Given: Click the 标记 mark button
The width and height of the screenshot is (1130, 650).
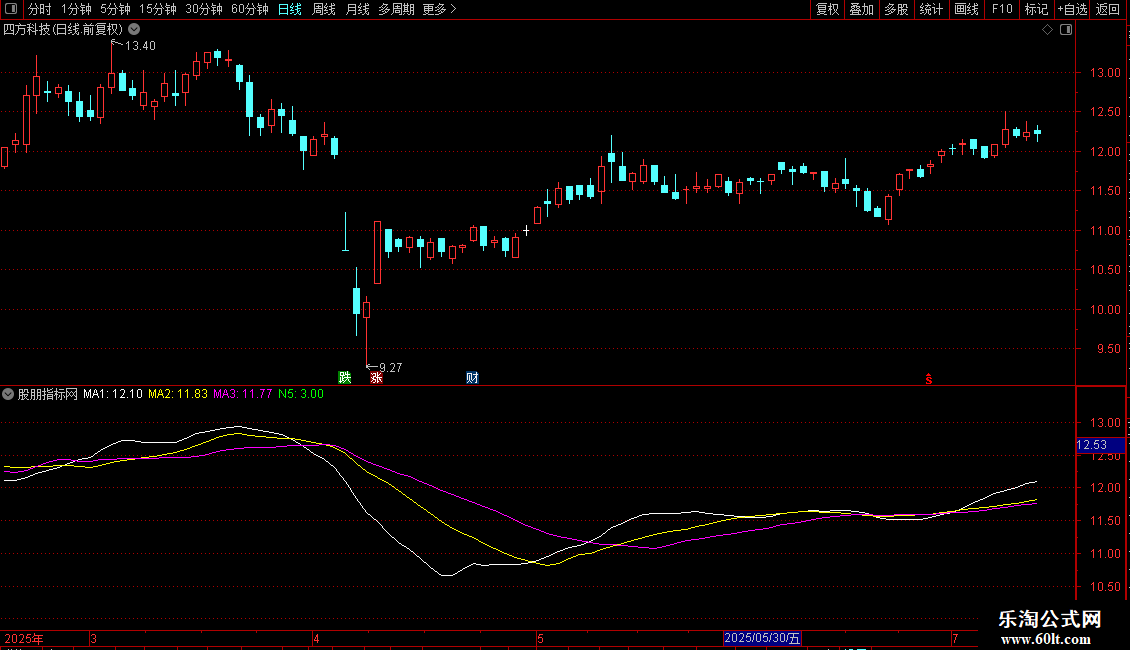Looking at the screenshot, I should (1036, 9).
